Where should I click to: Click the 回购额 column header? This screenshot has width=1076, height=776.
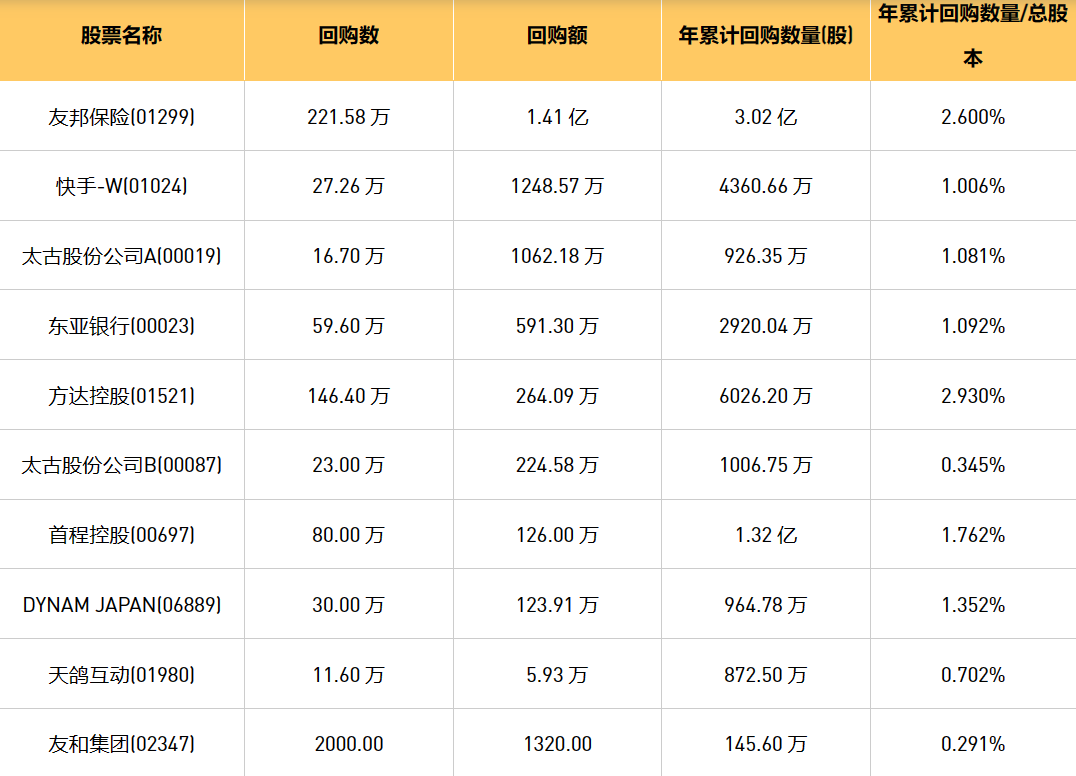pos(557,36)
